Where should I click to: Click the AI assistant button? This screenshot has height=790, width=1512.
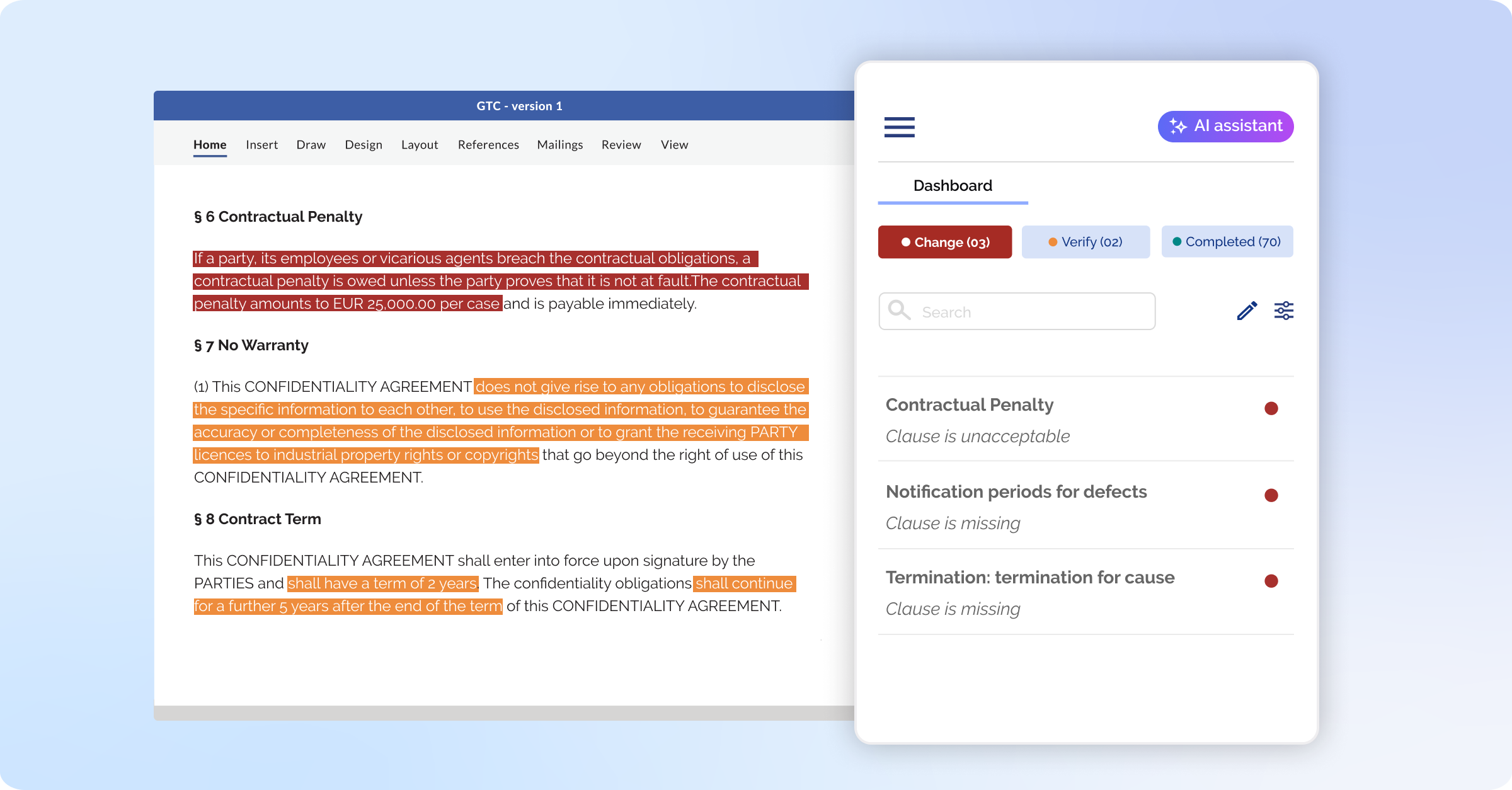[1225, 126]
